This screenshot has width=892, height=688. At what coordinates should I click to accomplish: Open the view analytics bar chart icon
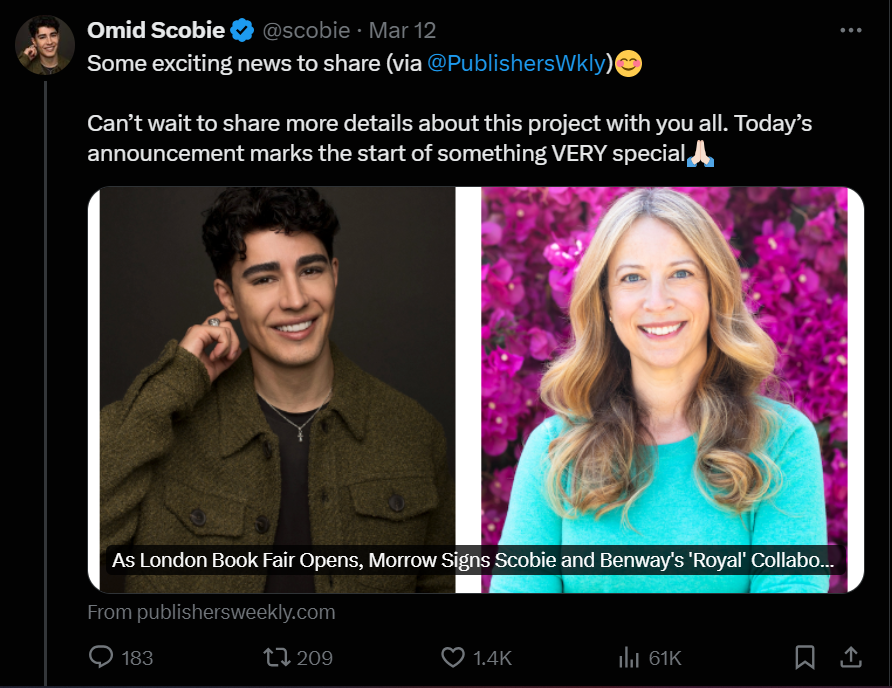(629, 657)
